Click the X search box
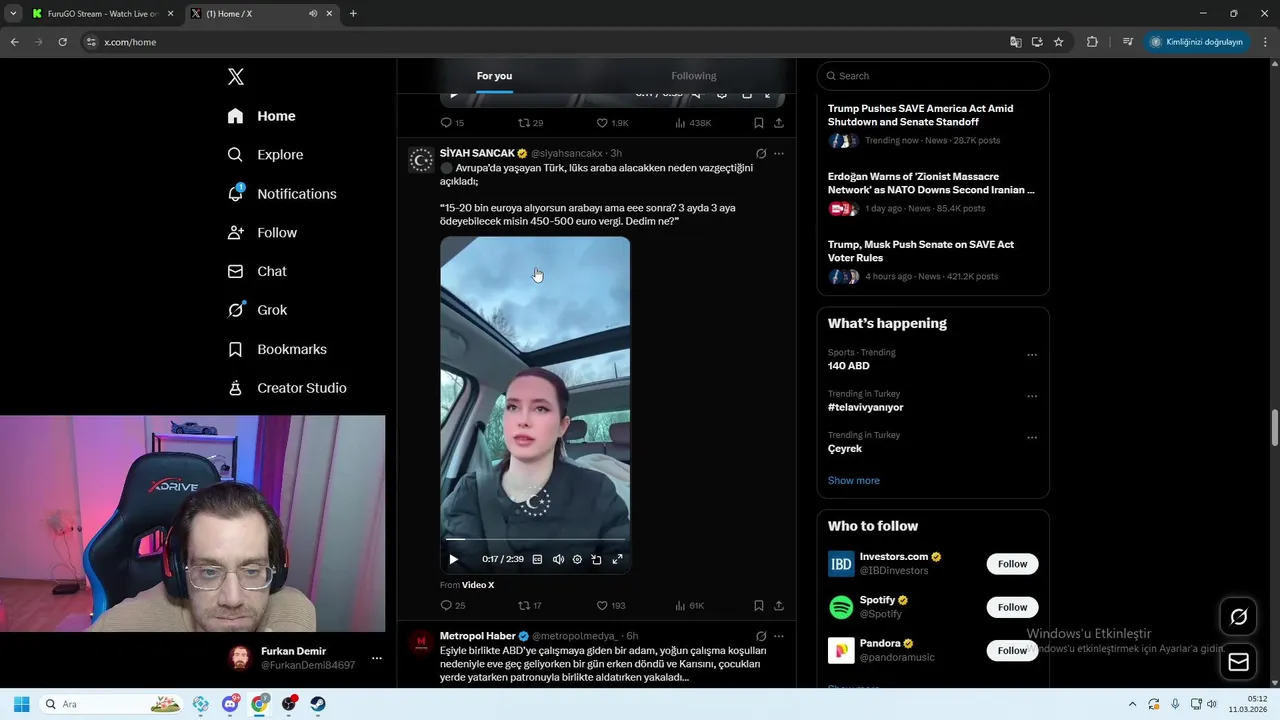 tap(933, 76)
